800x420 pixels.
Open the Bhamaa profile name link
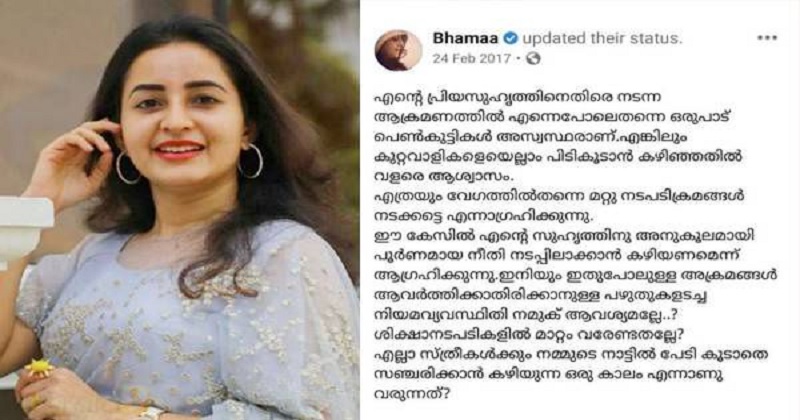465,38
